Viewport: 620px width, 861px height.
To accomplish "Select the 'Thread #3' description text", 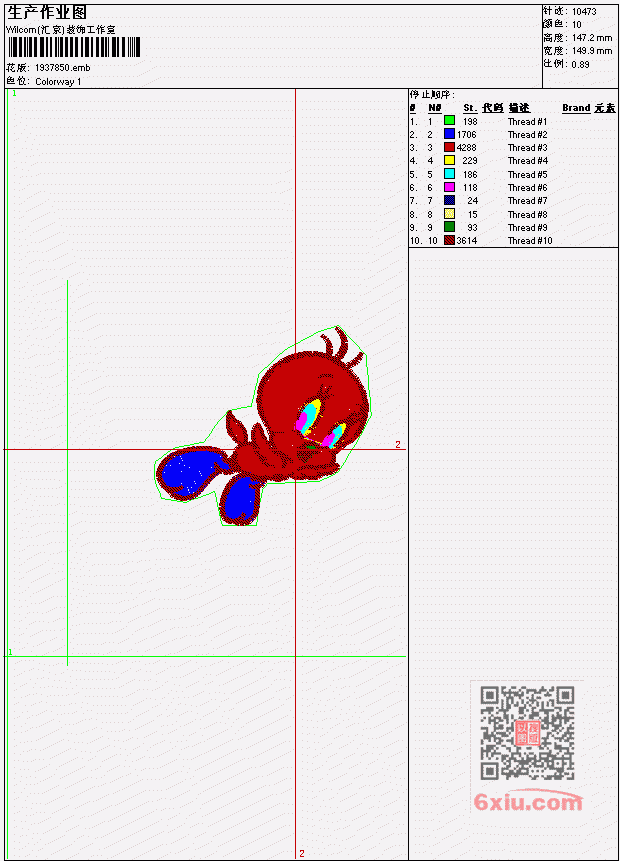I will [527, 148].
